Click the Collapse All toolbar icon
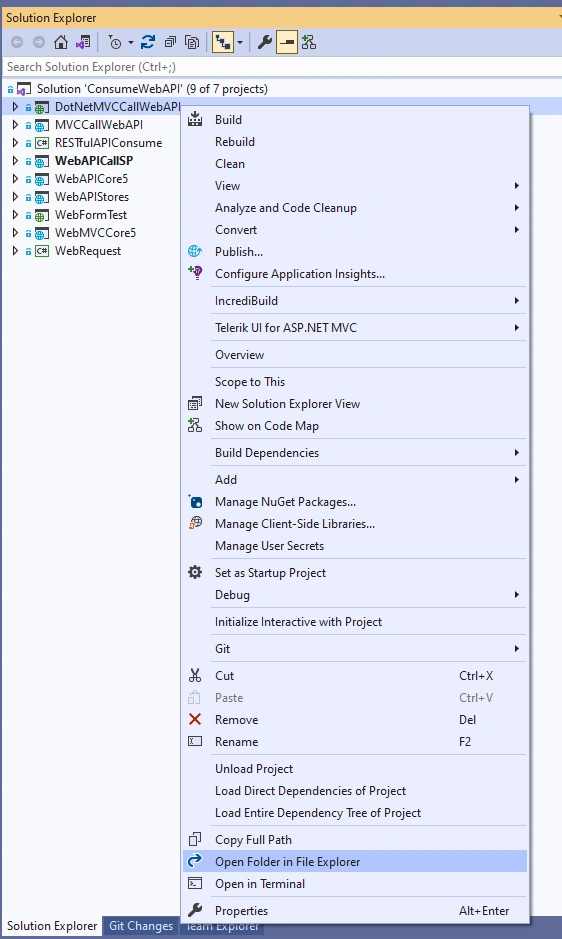 (170, 42)
